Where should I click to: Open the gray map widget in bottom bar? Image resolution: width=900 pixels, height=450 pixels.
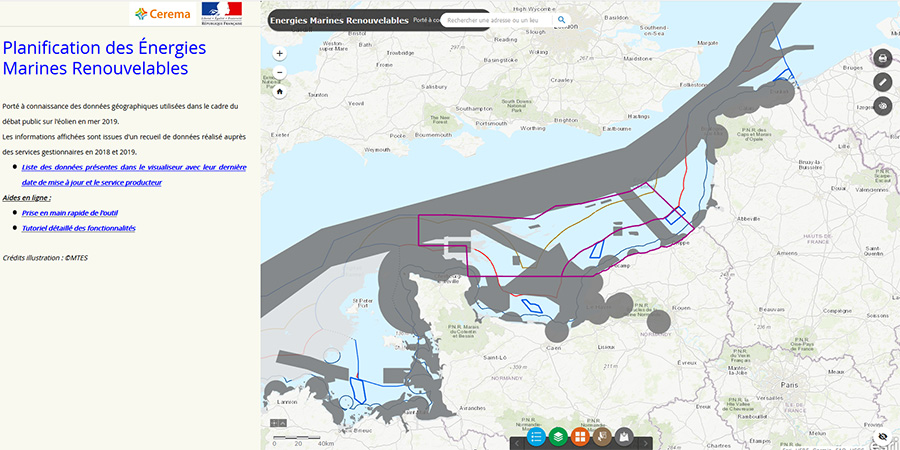click(624, 437)
